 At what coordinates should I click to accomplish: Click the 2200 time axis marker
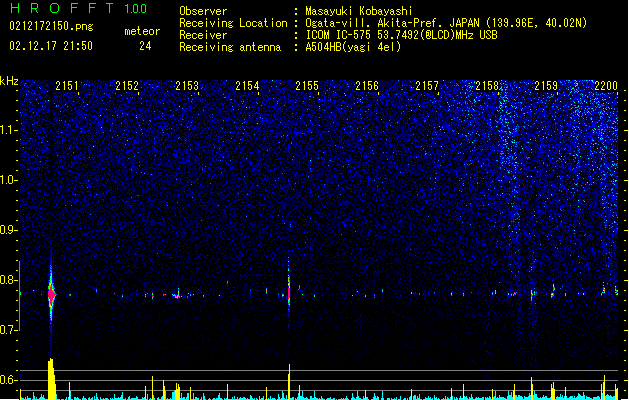pos(606,86)
